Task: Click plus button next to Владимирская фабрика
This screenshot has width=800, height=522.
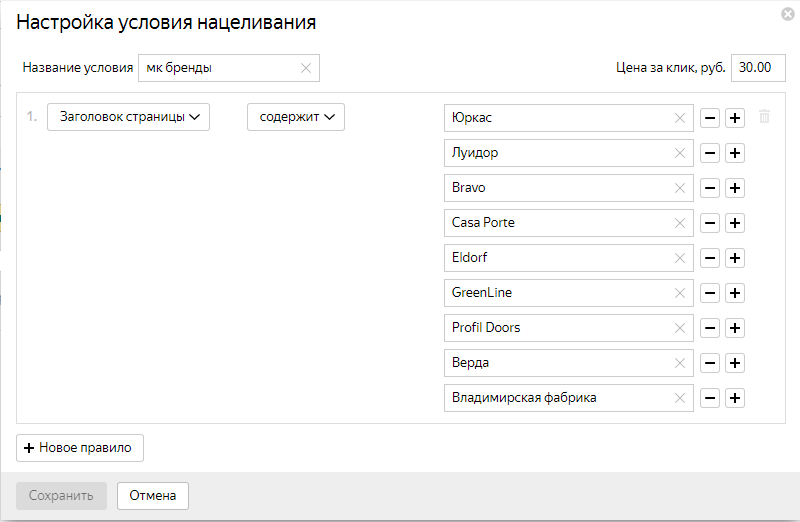Action: [734, 398]
